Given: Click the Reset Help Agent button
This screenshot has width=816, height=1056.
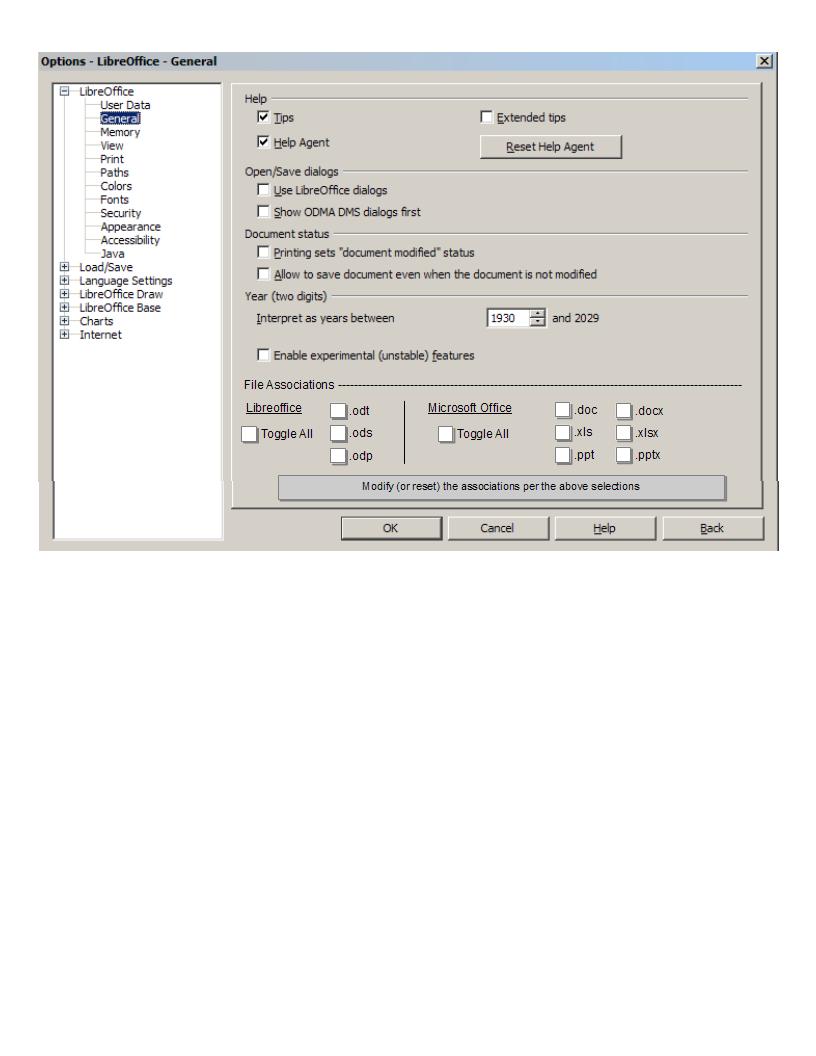Looking at the screenshot, I should point(550,147).
